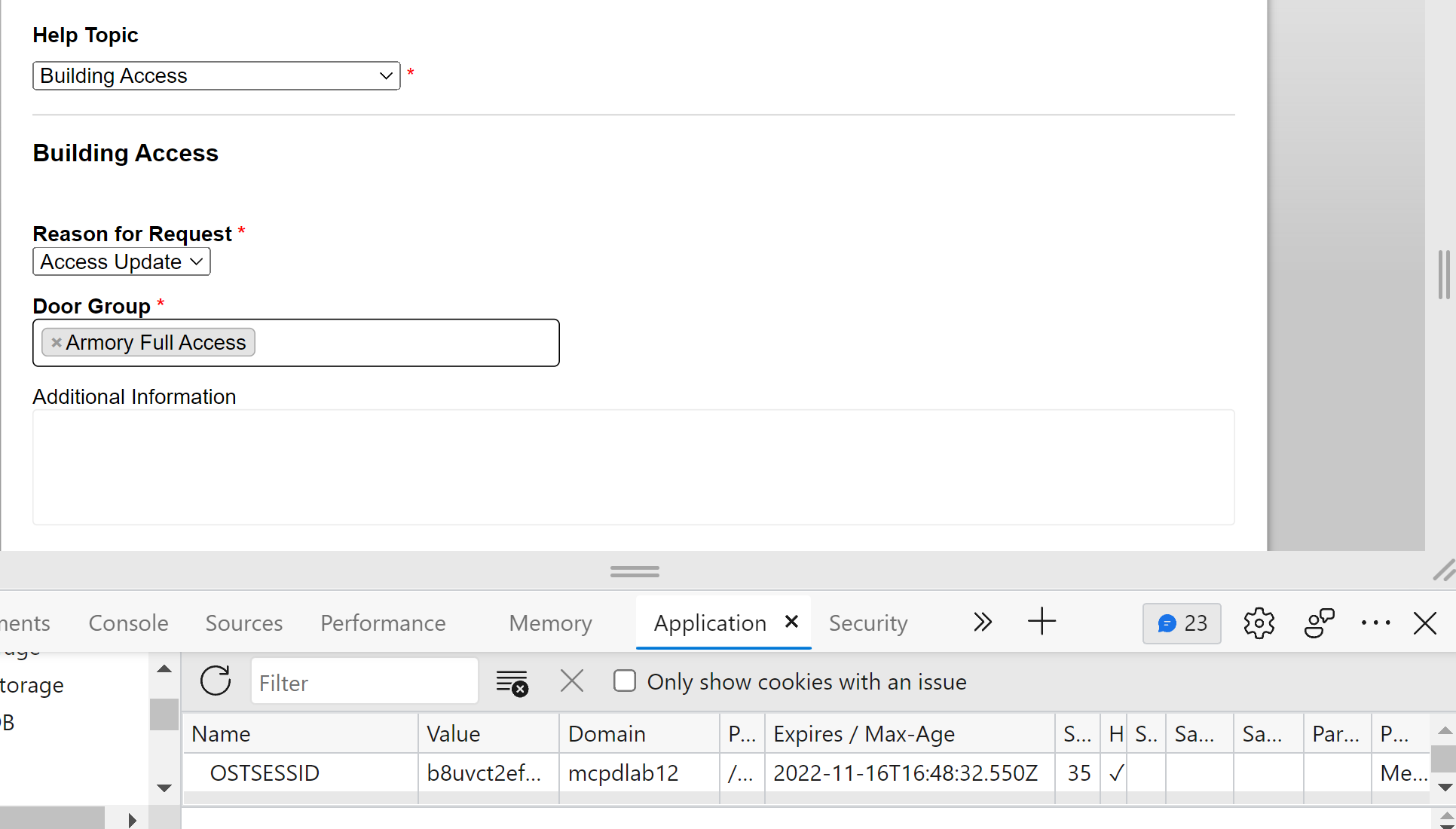Switch to the Console tab

pyautogui.click(x=128, y=623)
